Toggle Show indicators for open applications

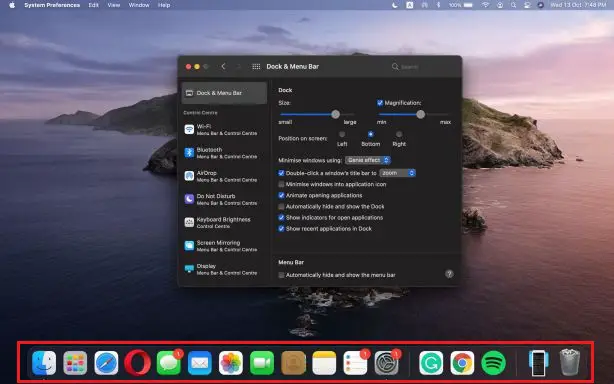point(281,218)
